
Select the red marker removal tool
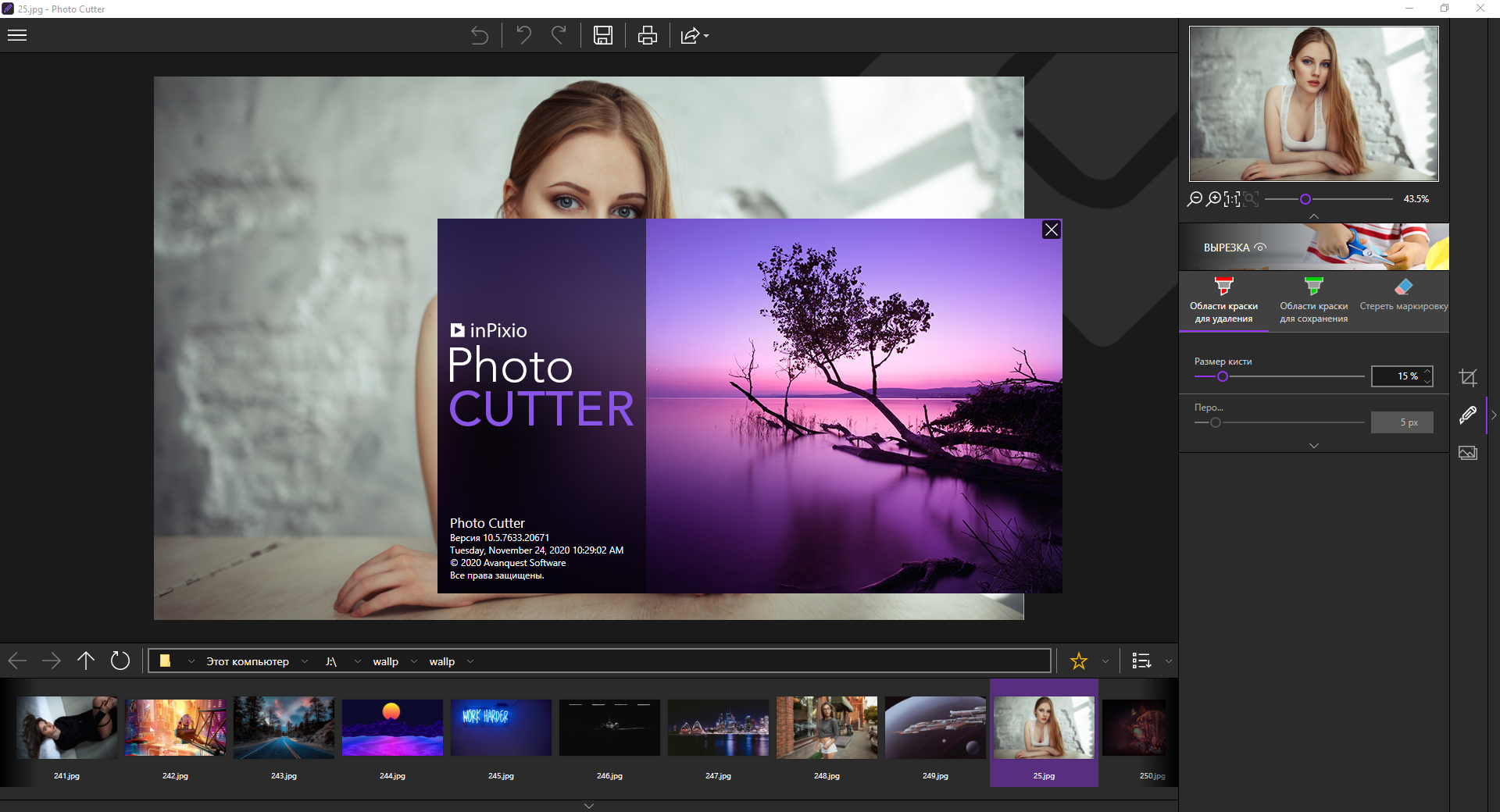coord(1223,301)
